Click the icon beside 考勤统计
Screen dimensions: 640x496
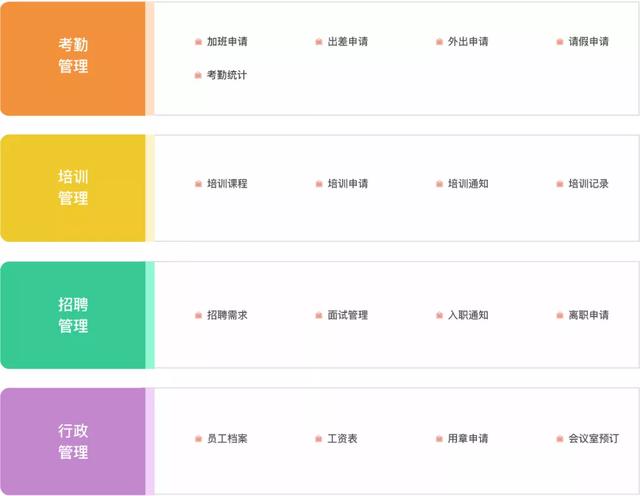[198, 75]
